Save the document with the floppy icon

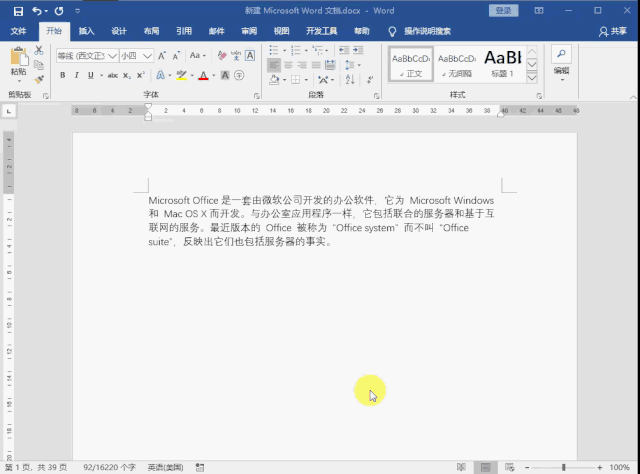coord(18,11)
